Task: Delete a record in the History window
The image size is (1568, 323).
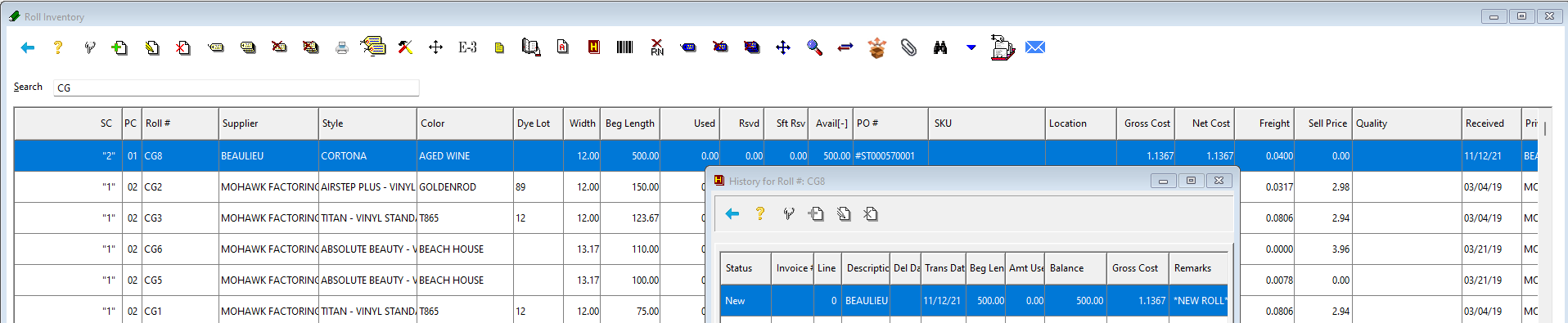Action: pyautogui.click(x=871, y=214)
